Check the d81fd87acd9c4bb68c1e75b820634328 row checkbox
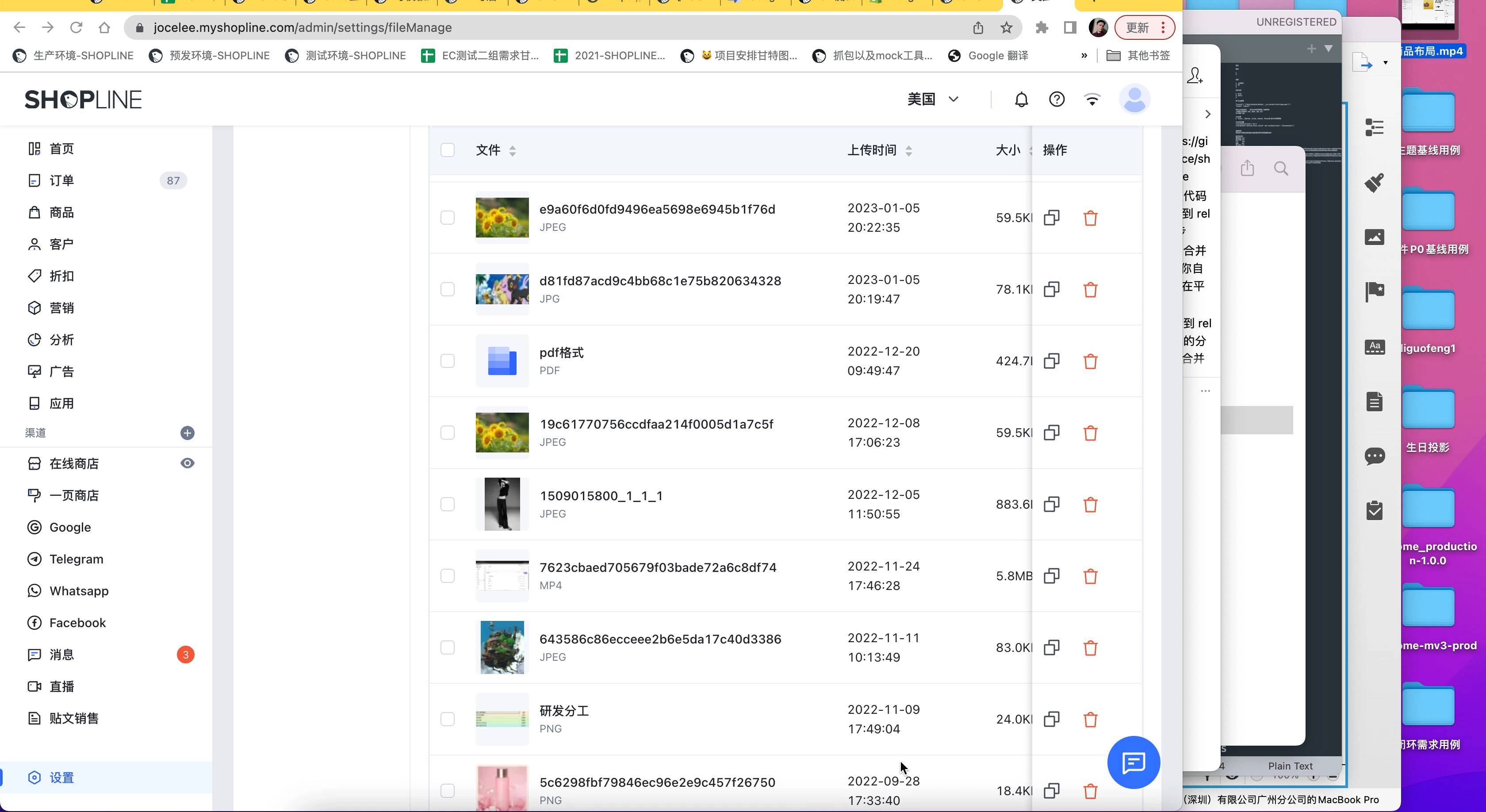Image resolution: width=1486 pixels, height=812 pixels. [x=447, y=289]
